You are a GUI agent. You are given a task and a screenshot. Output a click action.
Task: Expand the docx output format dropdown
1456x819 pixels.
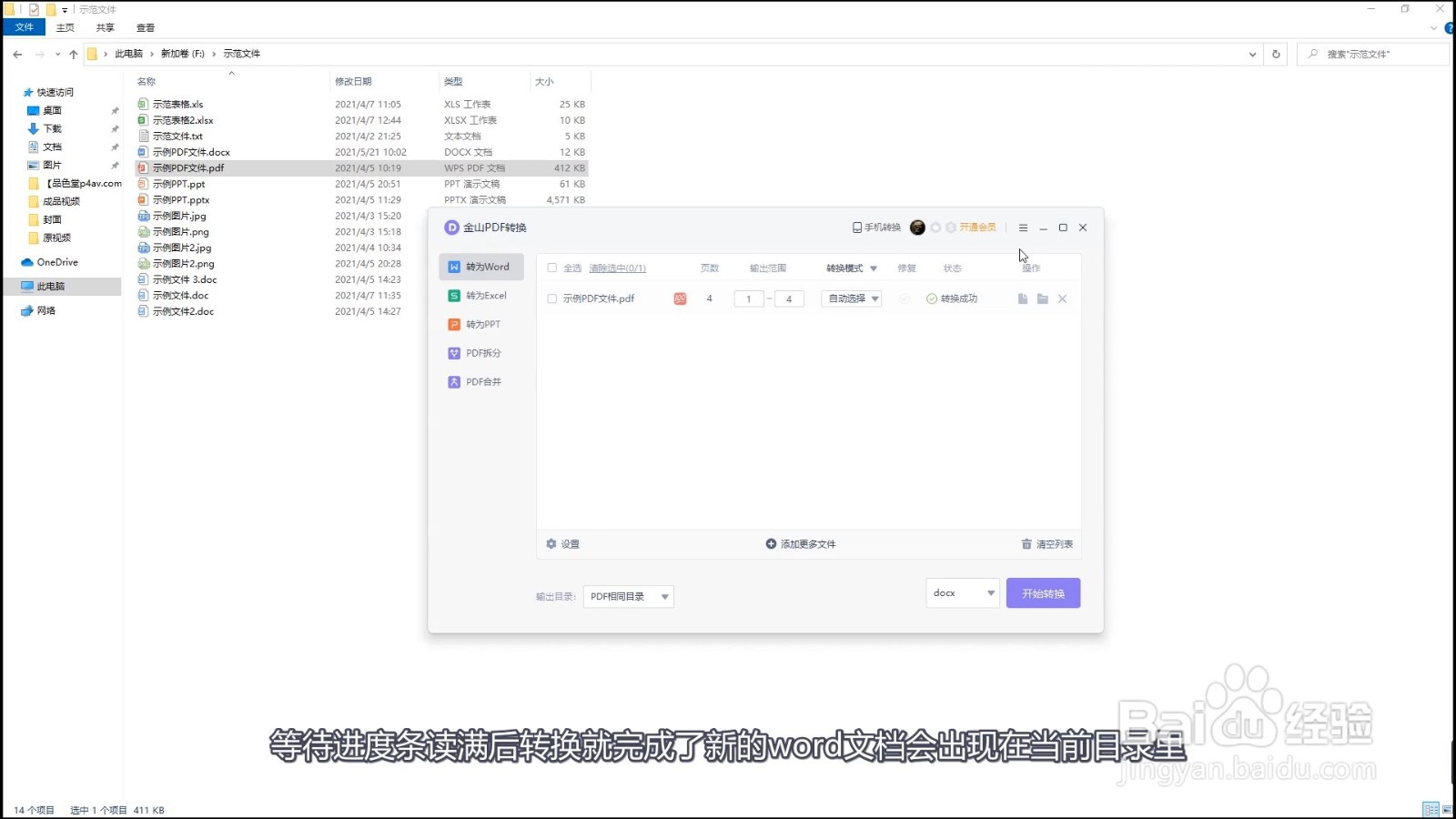coord(961,592)
